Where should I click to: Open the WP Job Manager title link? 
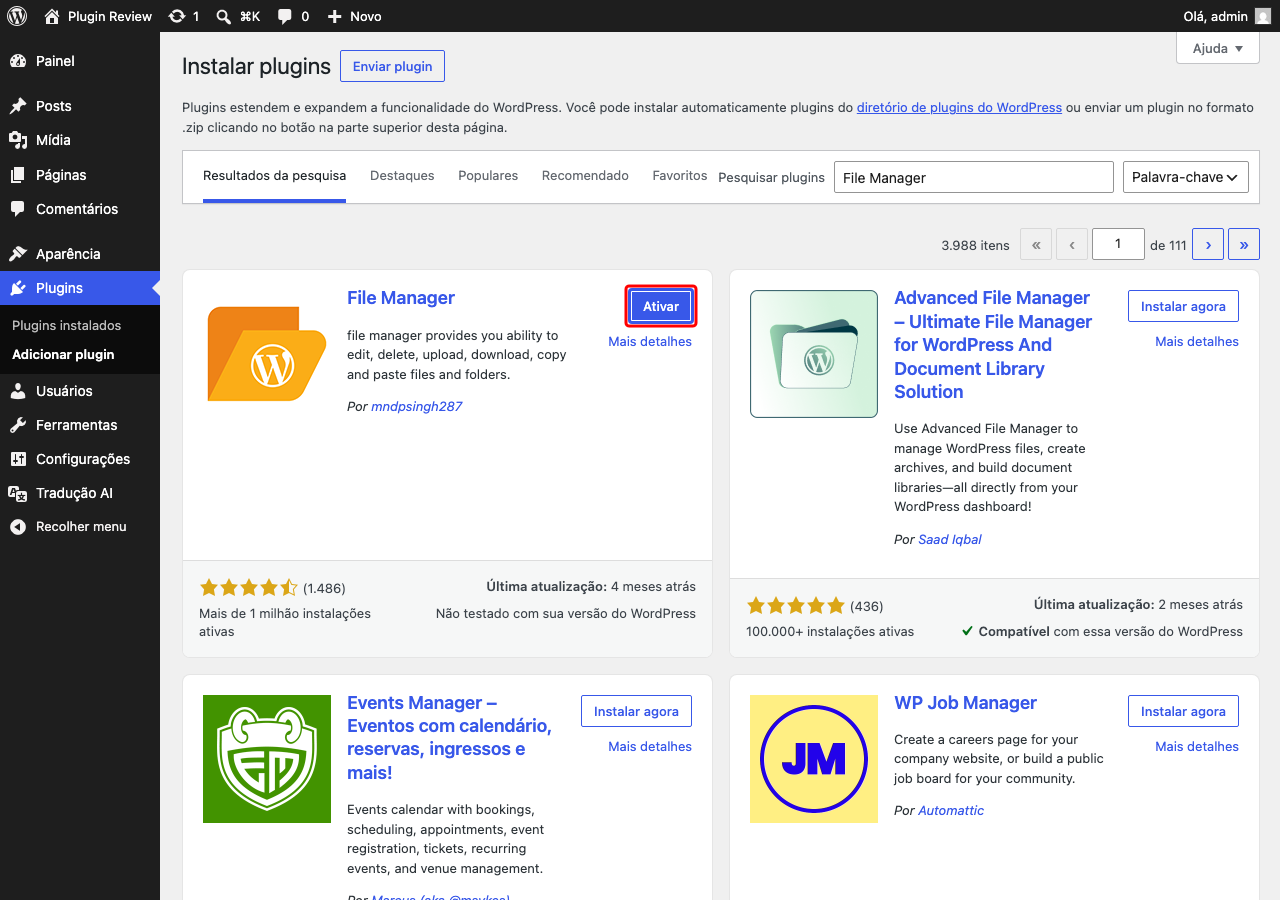click(966, 703)
